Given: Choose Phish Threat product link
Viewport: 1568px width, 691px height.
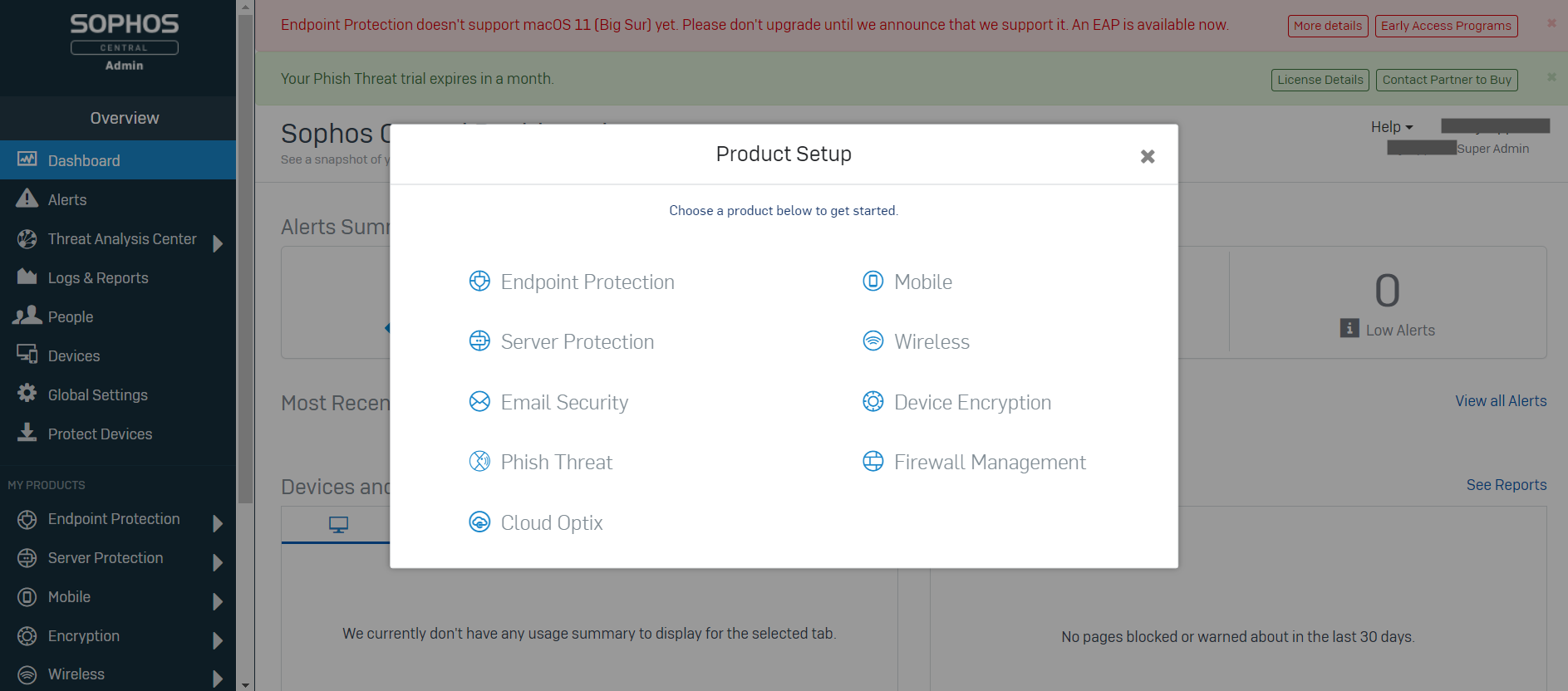Looking at the screenshot, I should [x=557, y=463].
